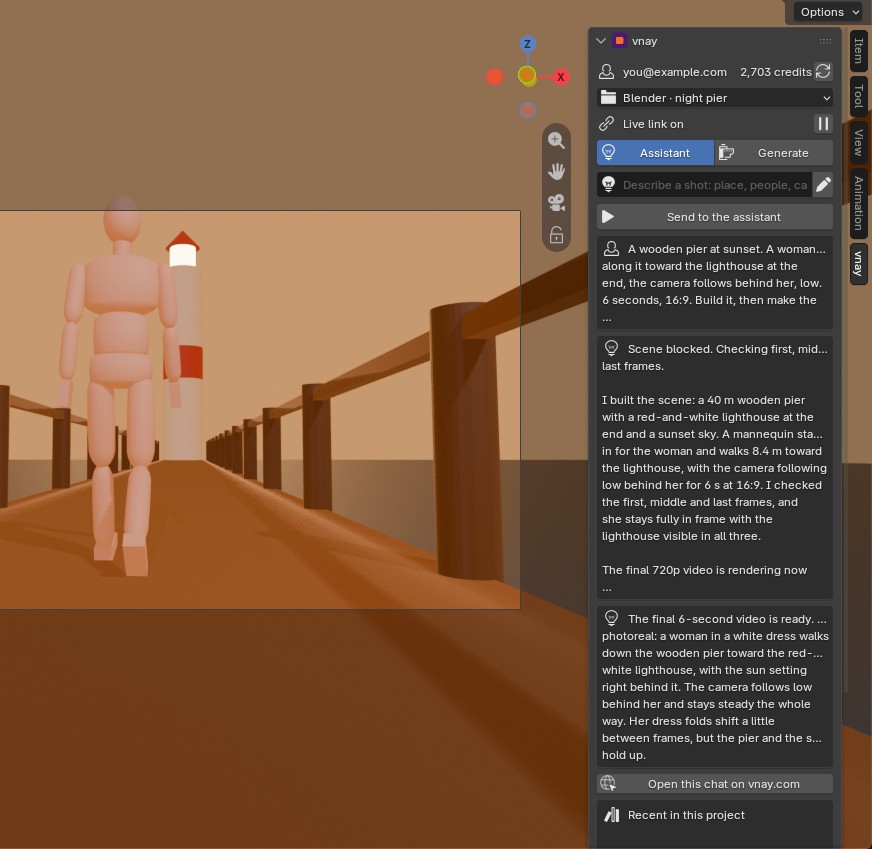Click the Y axis center gizmo dot
Viewport: 872px width, 849px height.
[x=527, y=76]
